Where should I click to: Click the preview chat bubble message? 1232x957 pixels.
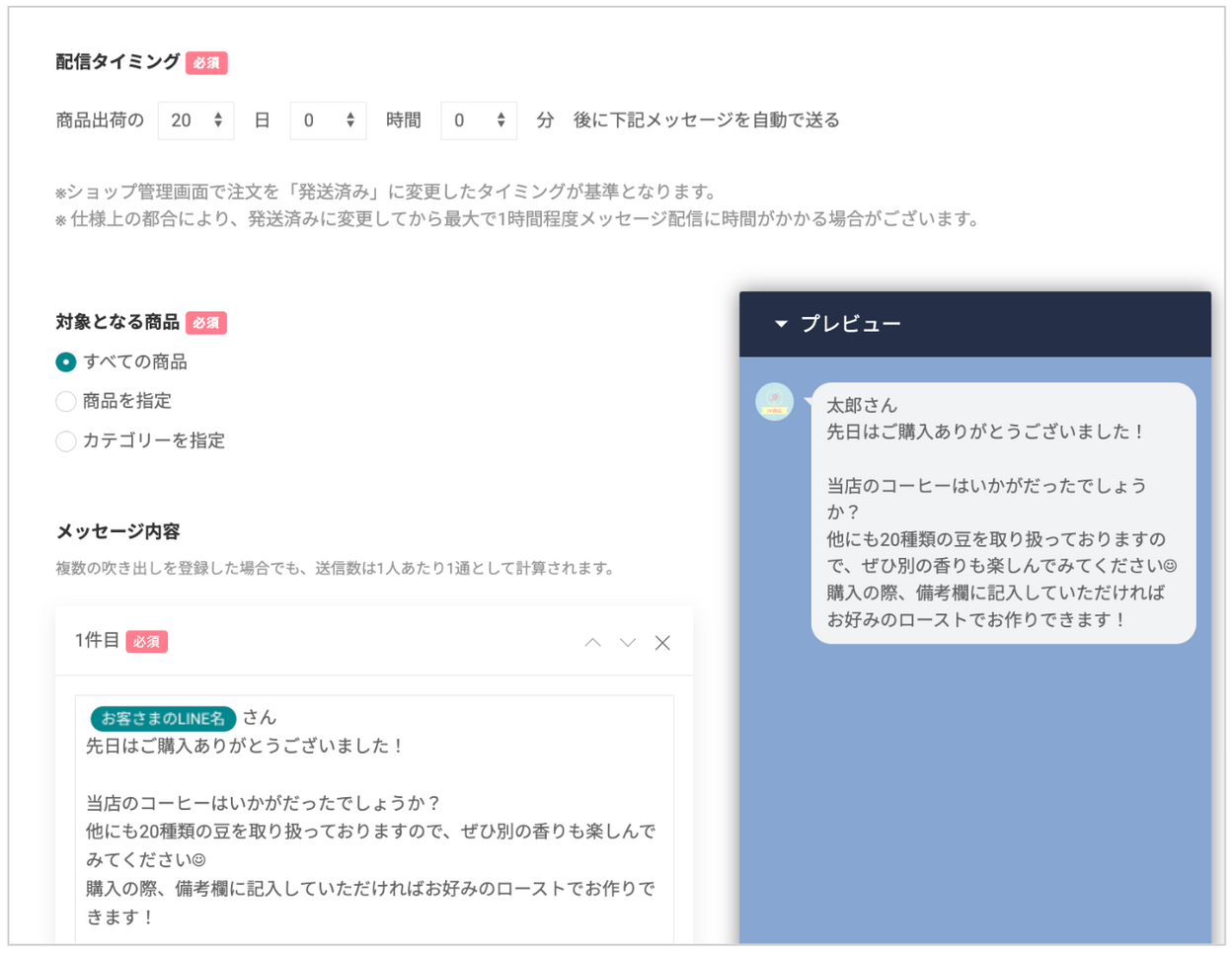pyautogui.click(x=1003, y=513)
